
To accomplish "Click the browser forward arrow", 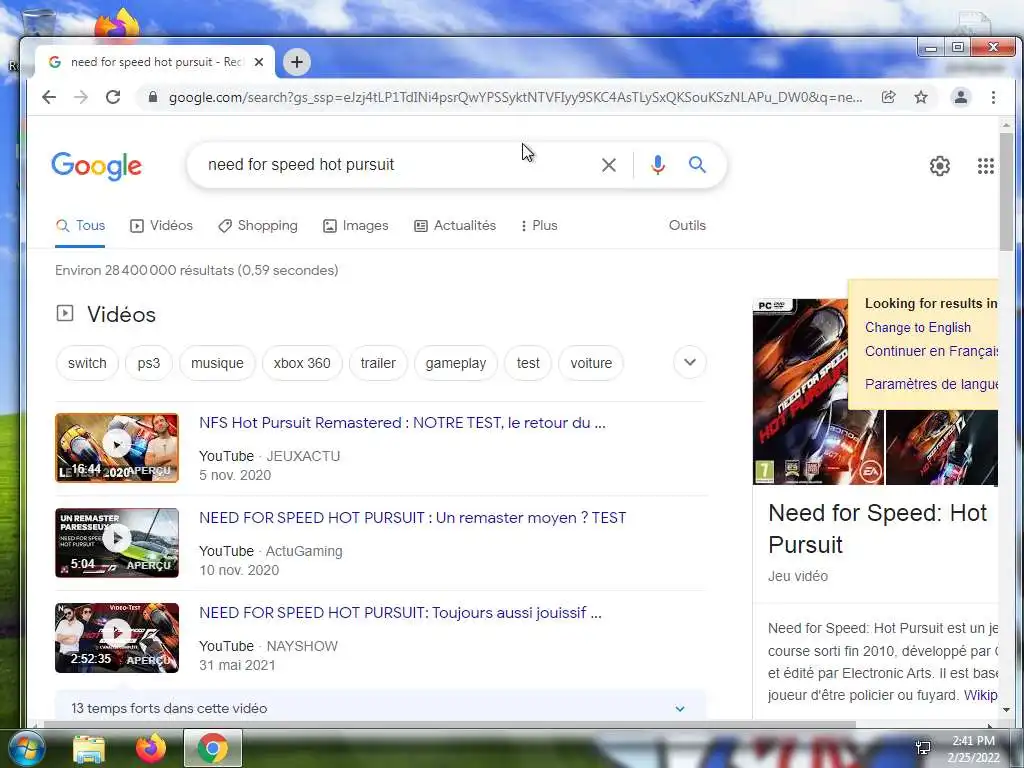I will click(x=81, y=97).
